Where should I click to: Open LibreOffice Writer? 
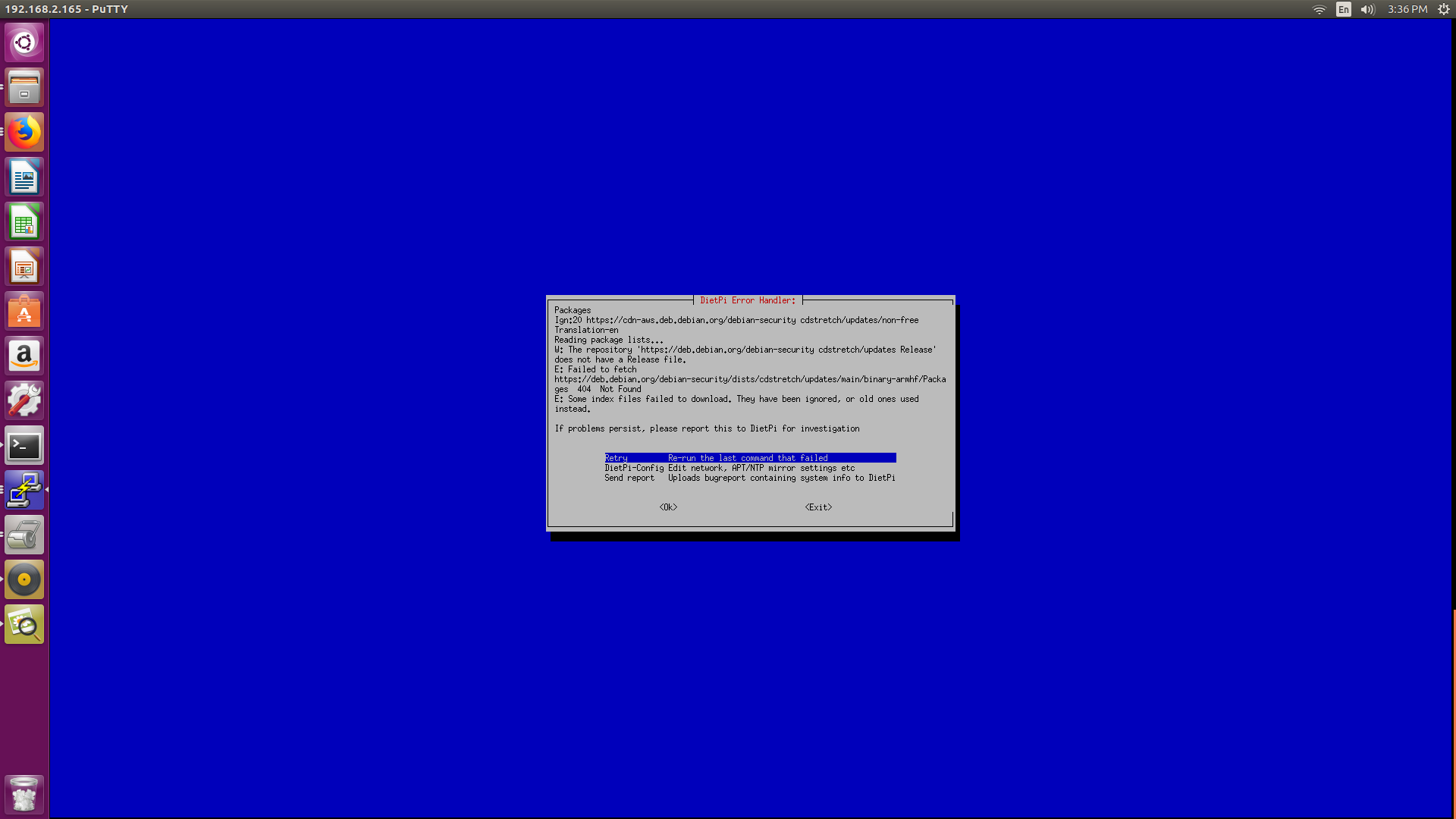click(24, 177)
